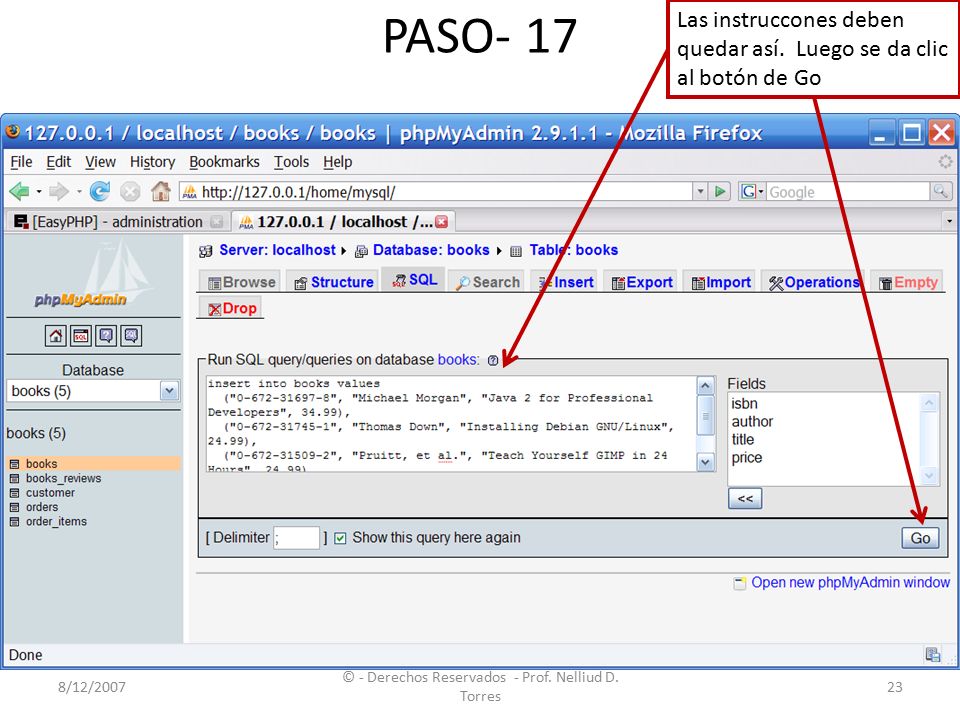960x720 pixels.
Task: Select price in Fields list
Action: pos(747,457)
